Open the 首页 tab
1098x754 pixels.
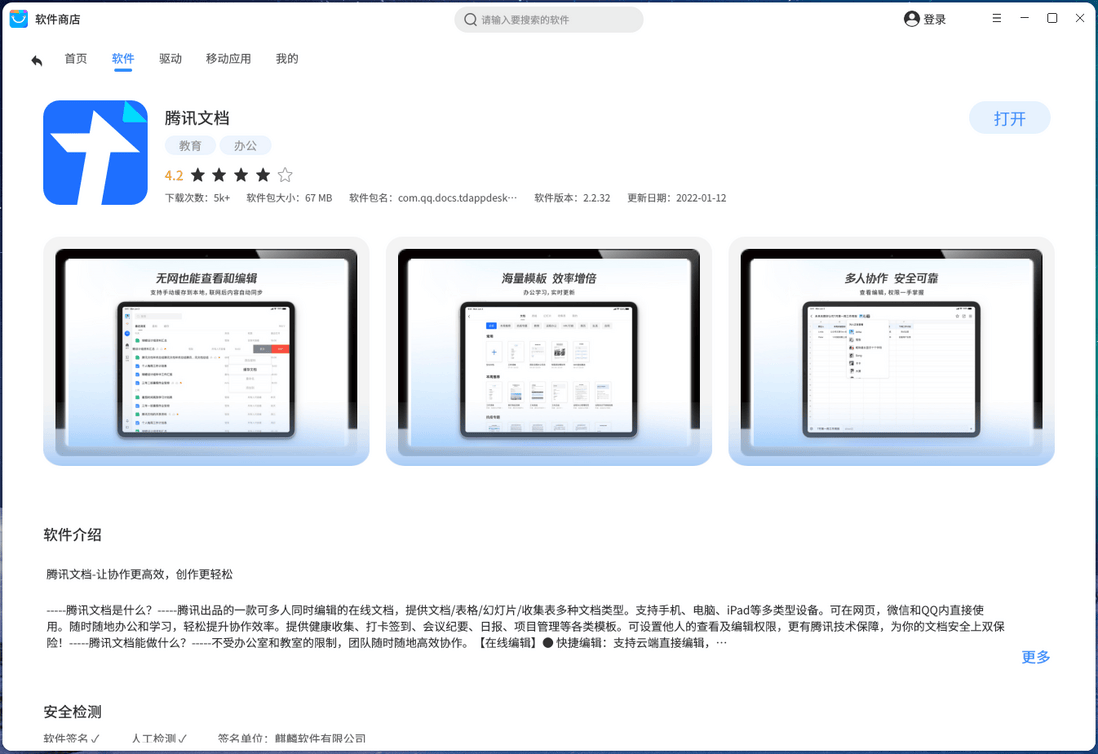(x=76, y=59)
